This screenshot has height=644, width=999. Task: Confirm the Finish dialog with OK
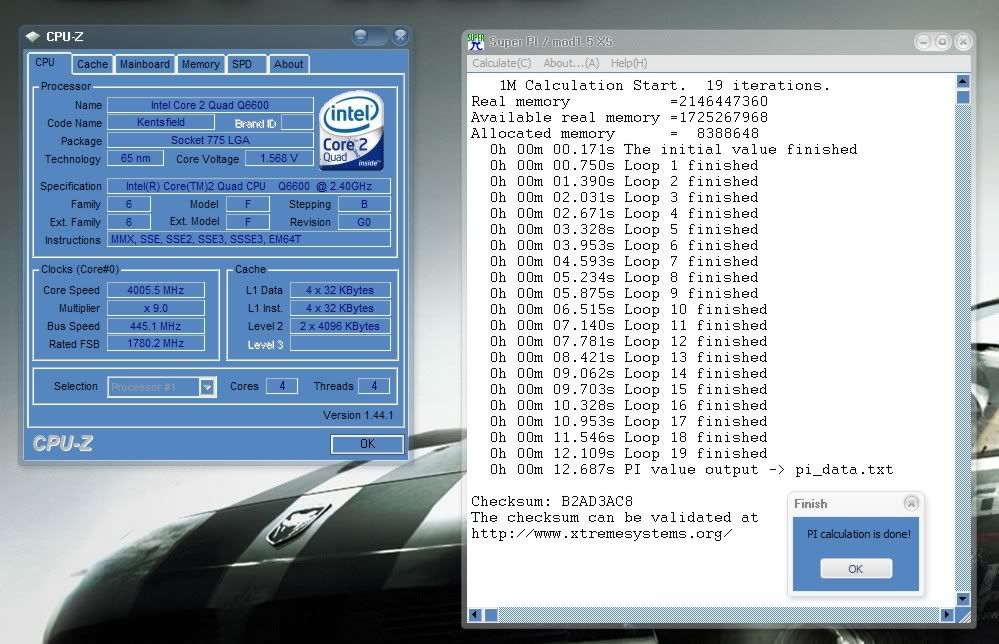tap(856, 569)
